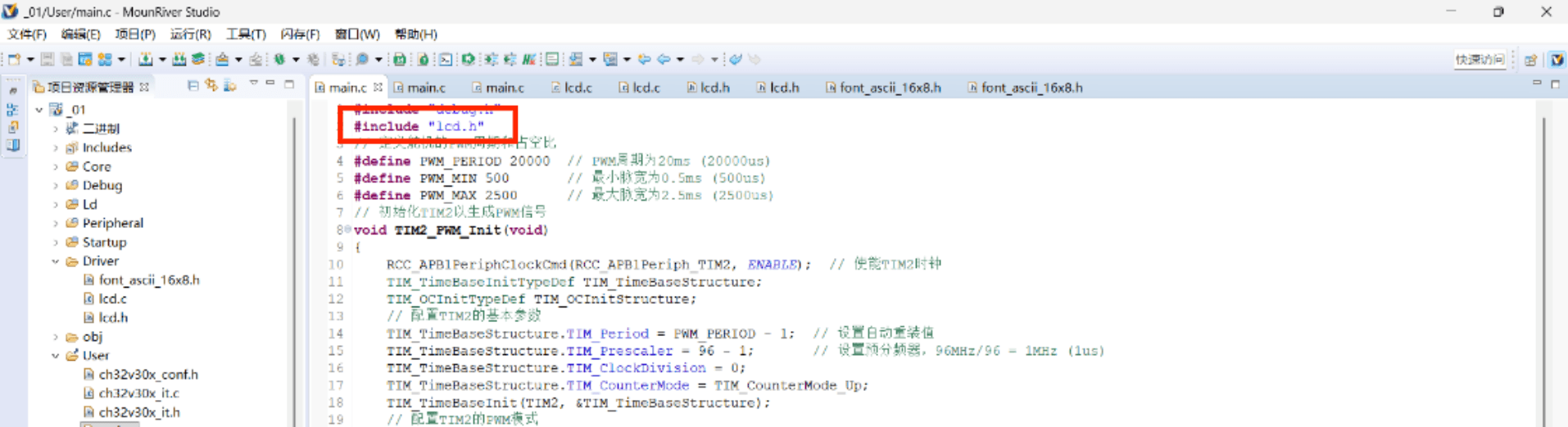Click the Debug bug icon

pyautogui.click(x=279, y=59)
